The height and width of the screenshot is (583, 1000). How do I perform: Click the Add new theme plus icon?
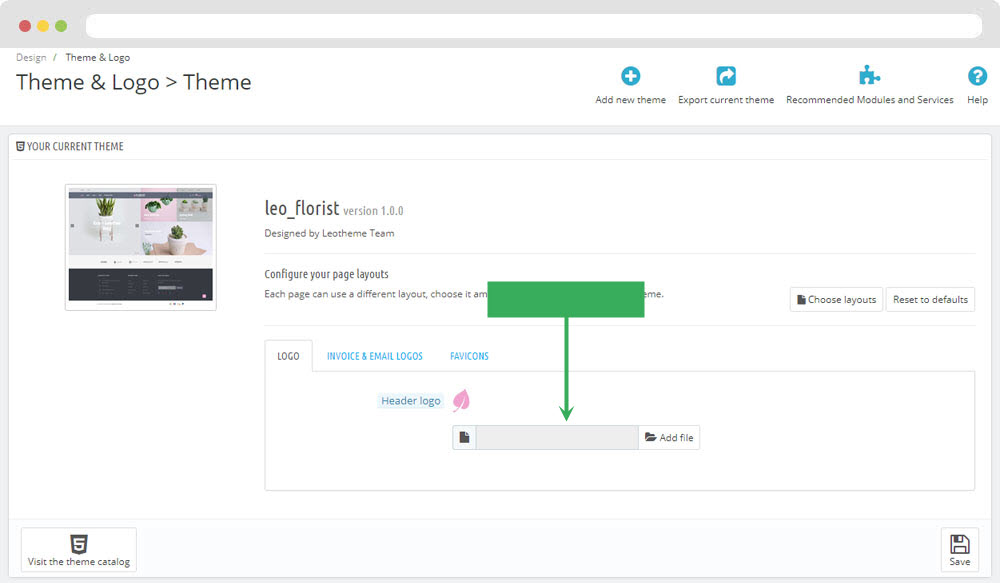[x=630, y=76]
